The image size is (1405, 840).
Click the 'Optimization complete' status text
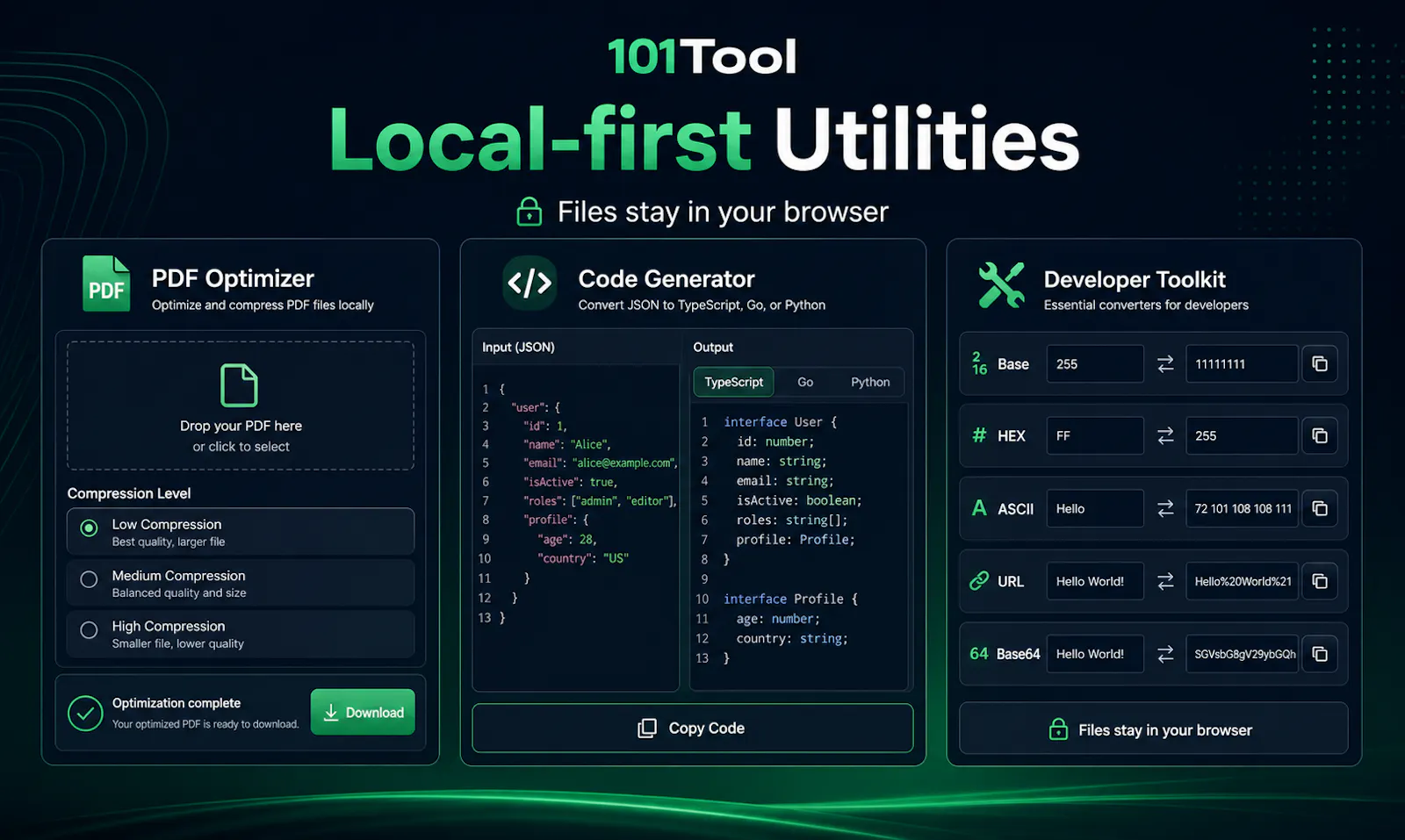pyautogui.click(x=177, y=703)
